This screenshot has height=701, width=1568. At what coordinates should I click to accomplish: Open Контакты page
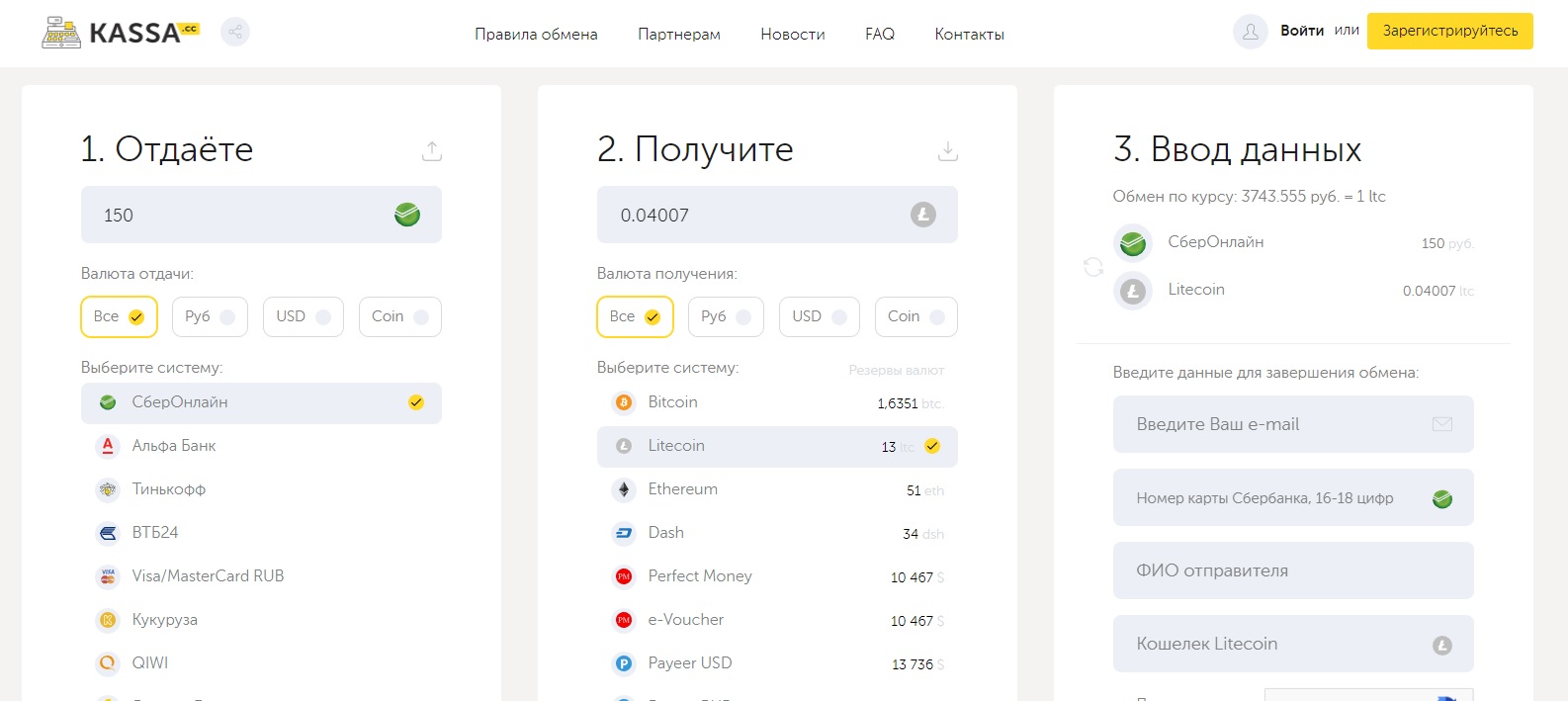970,34
